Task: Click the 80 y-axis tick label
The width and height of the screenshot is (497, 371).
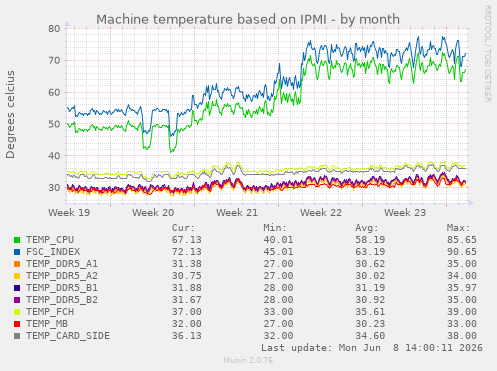Action: (x=54, y=29)
